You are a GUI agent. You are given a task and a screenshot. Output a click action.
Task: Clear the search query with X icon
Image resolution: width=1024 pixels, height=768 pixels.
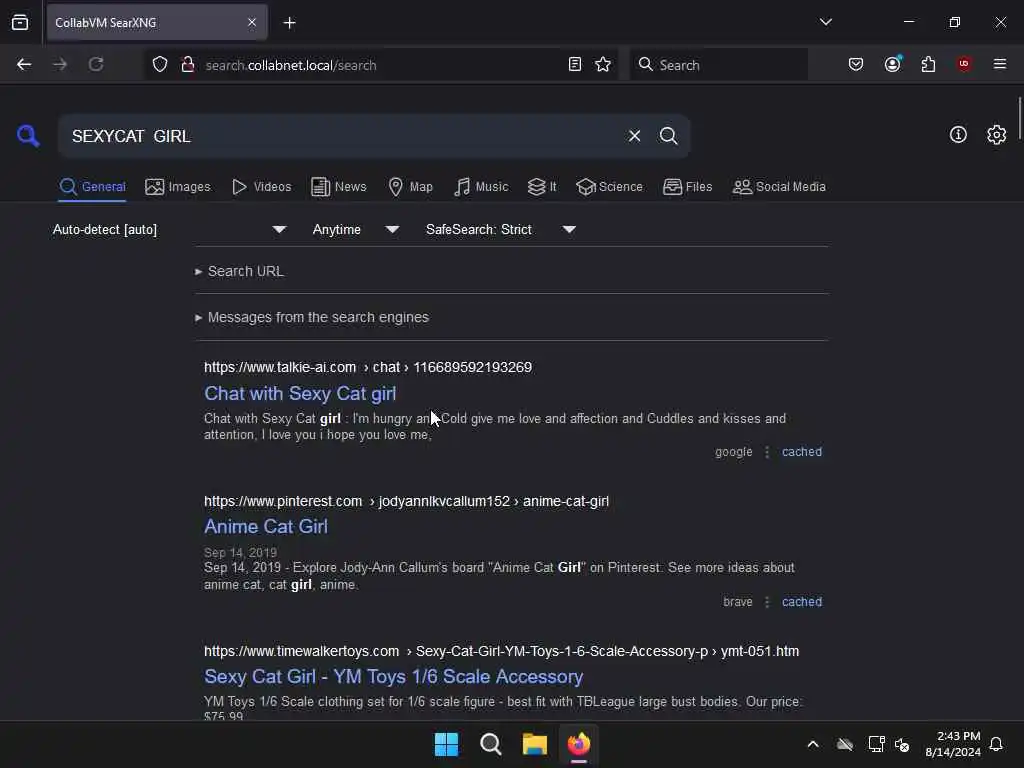click(634, 136)
